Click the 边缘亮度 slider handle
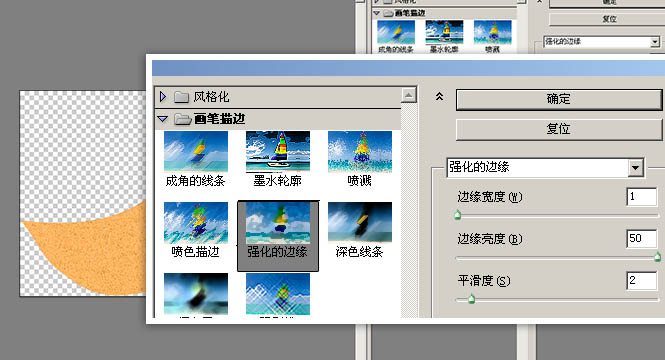Viewport: 665px width, 360px height. (657, 257)
